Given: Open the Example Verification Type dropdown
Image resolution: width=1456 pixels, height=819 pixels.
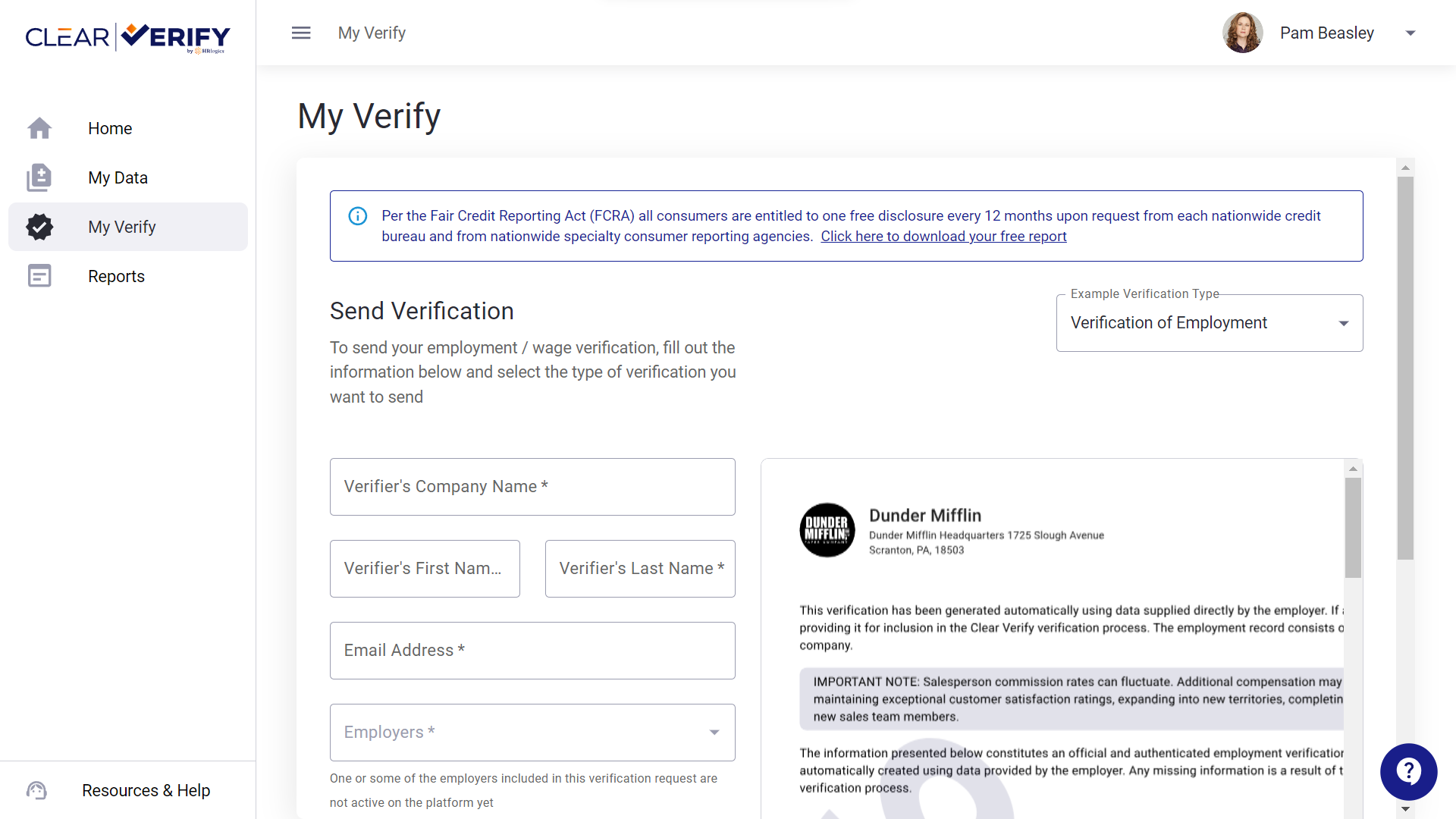Looking at the screenshot, I should click(x=1209, y=323).
